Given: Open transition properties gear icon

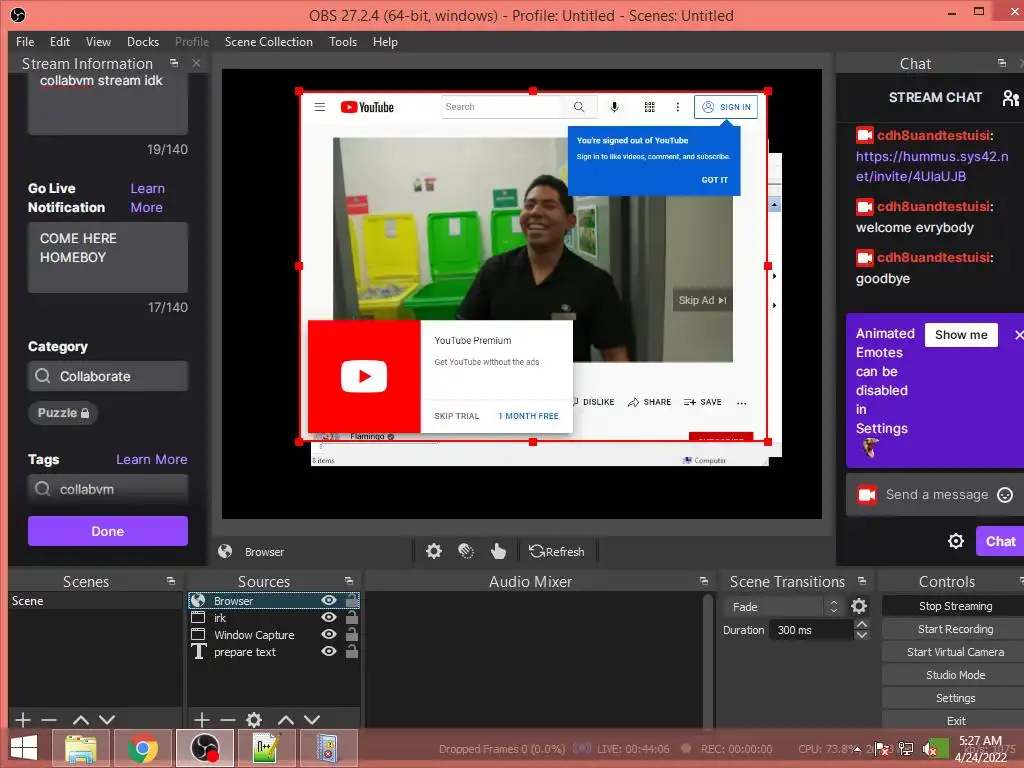Looking at the screenshot, I should [859, 606].
